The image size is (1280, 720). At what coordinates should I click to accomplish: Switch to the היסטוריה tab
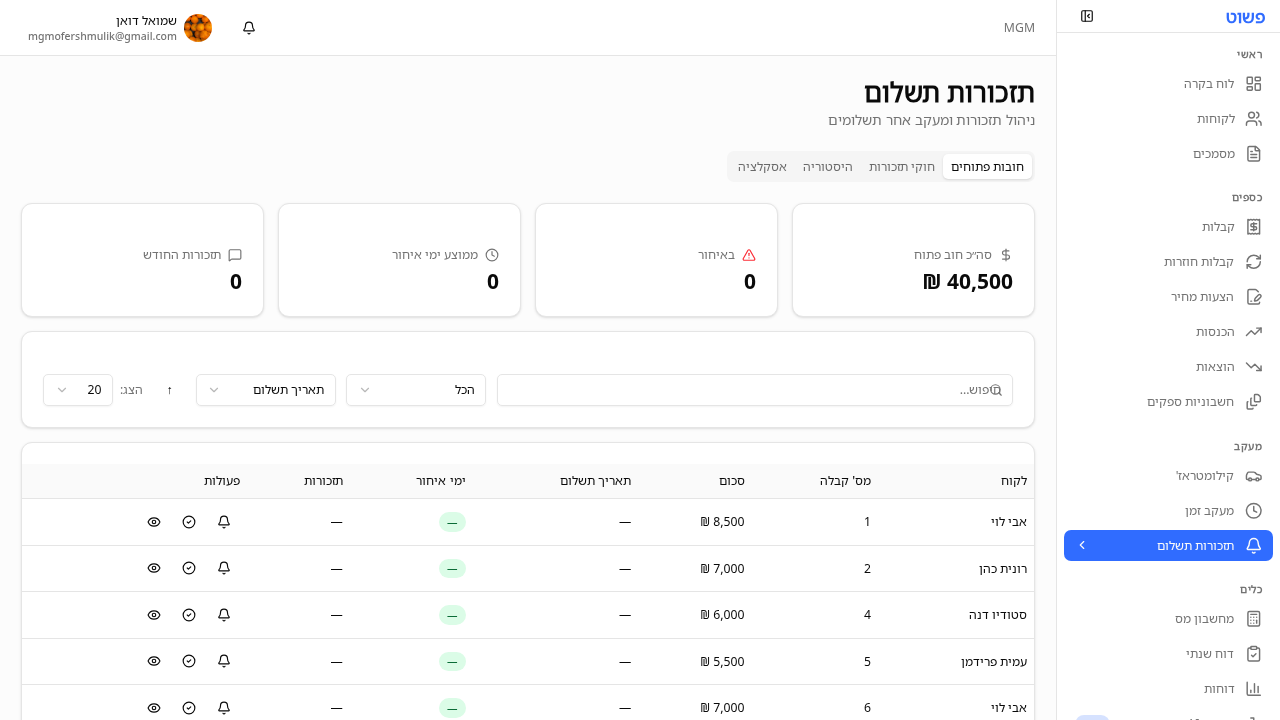tap(828, 166)
